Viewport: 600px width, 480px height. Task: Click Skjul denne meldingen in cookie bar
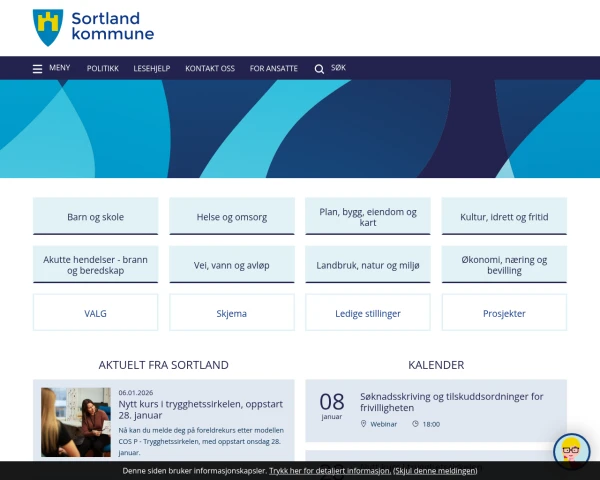click(435, 470)
